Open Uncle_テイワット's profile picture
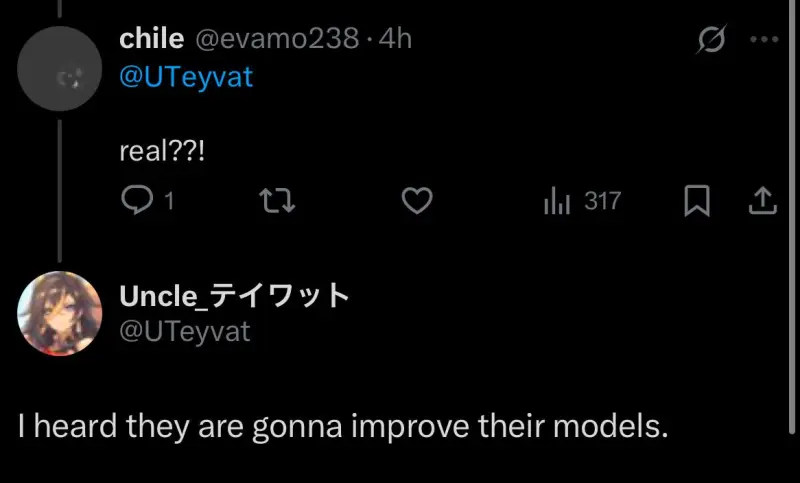 click(x=60, y=313)
